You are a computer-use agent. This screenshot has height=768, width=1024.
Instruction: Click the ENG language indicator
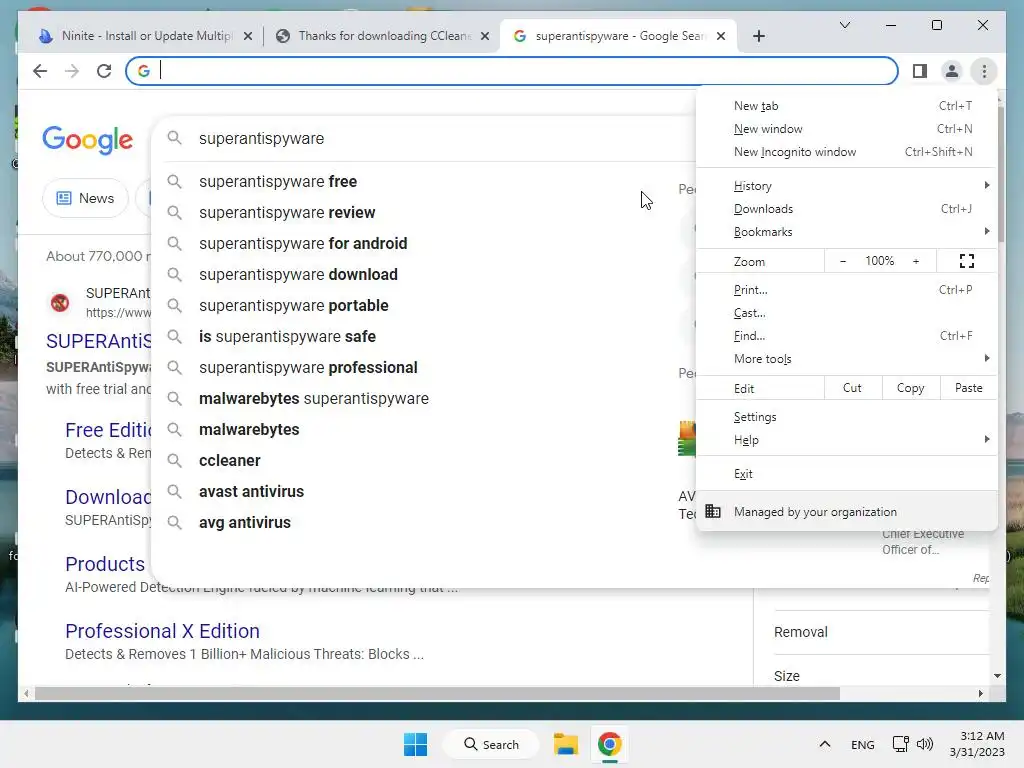[x=862, y=744]
